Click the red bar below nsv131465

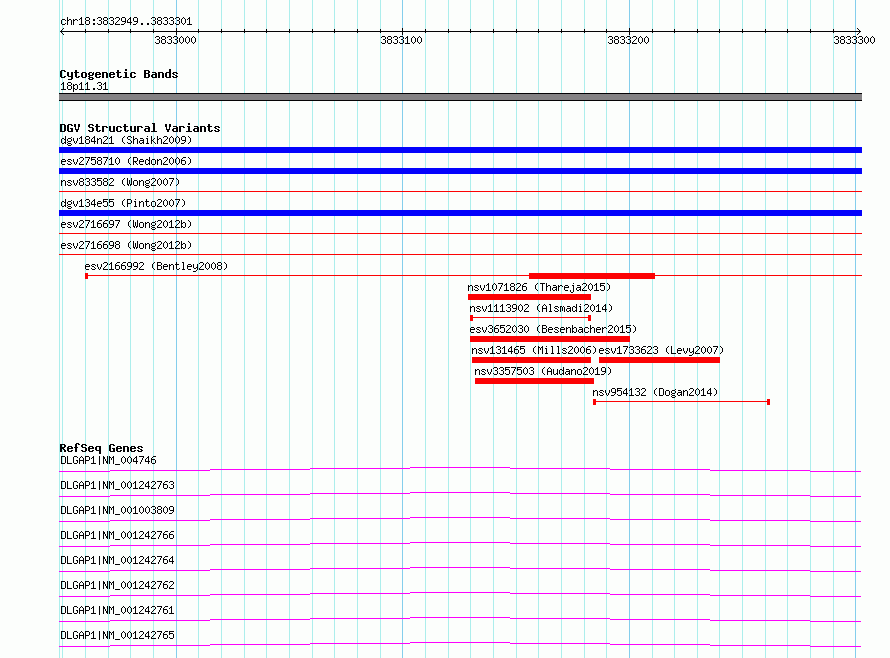[532, 360]
